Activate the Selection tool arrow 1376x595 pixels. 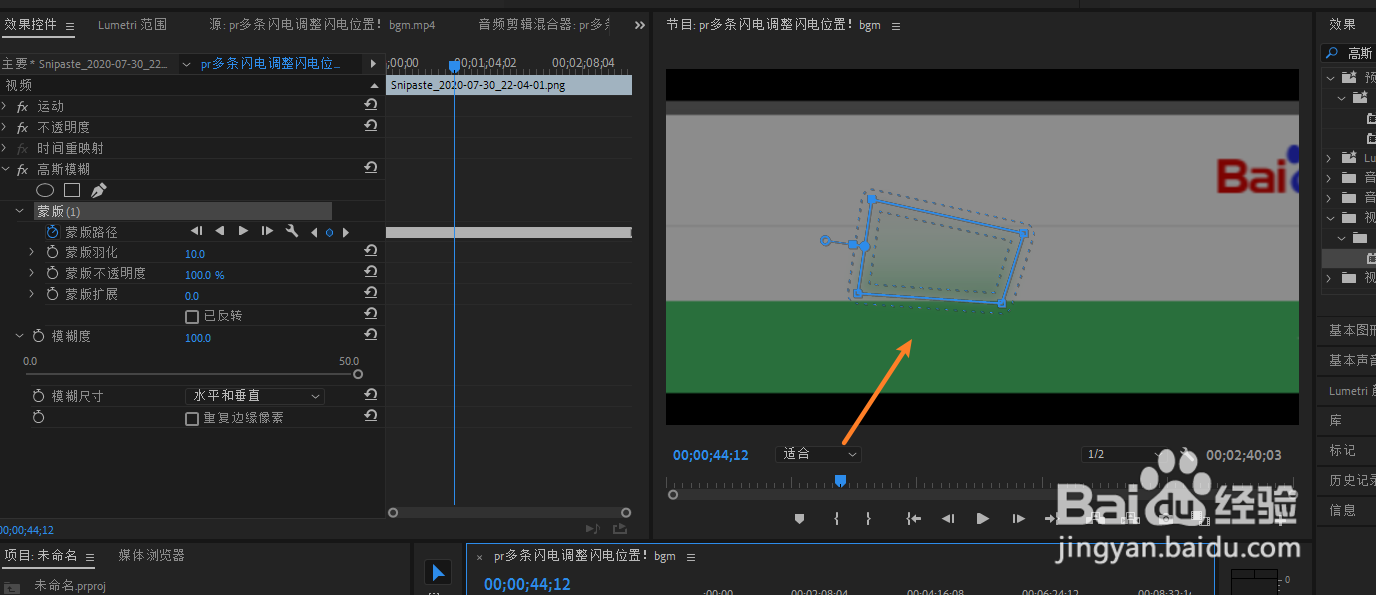(x=437, y=572)
